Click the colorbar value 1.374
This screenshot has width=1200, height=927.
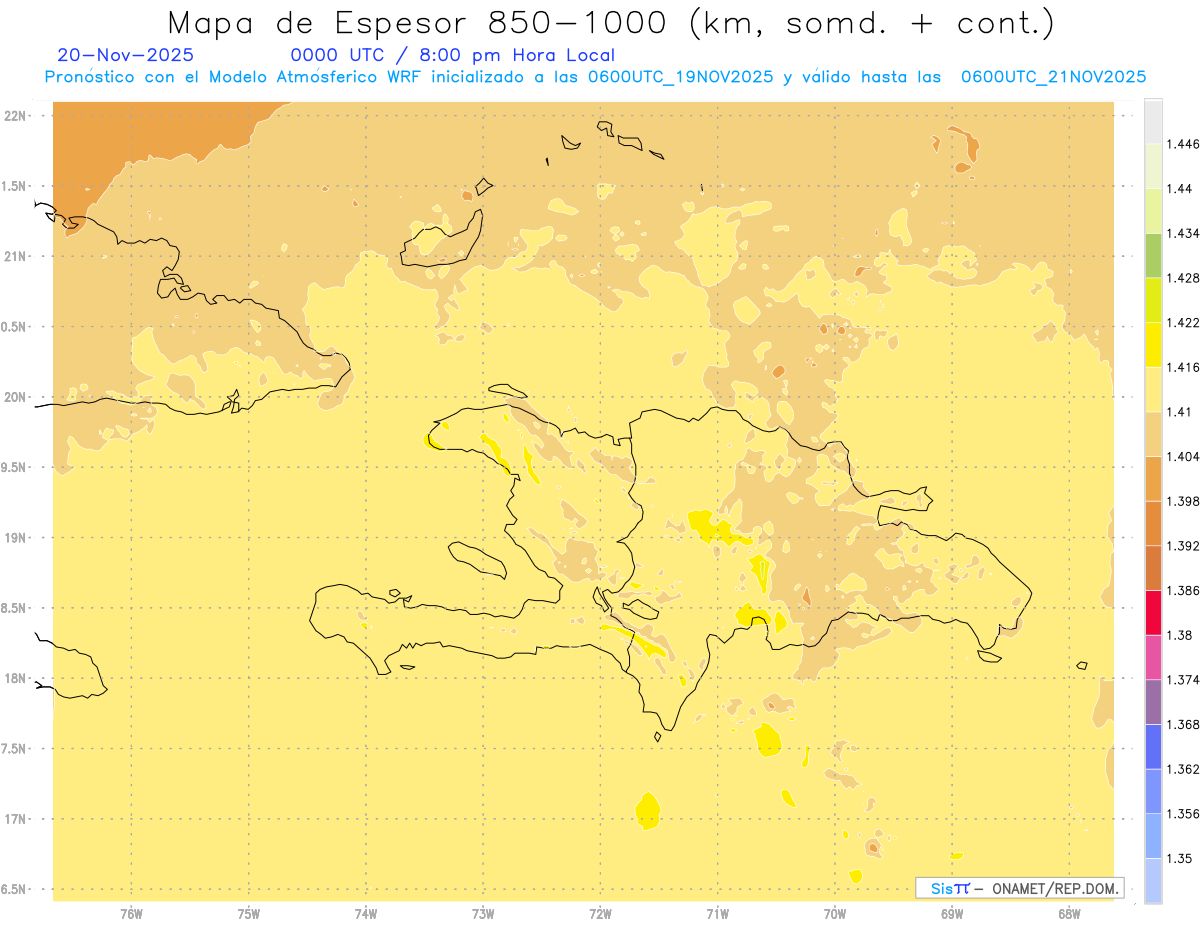1183,680
